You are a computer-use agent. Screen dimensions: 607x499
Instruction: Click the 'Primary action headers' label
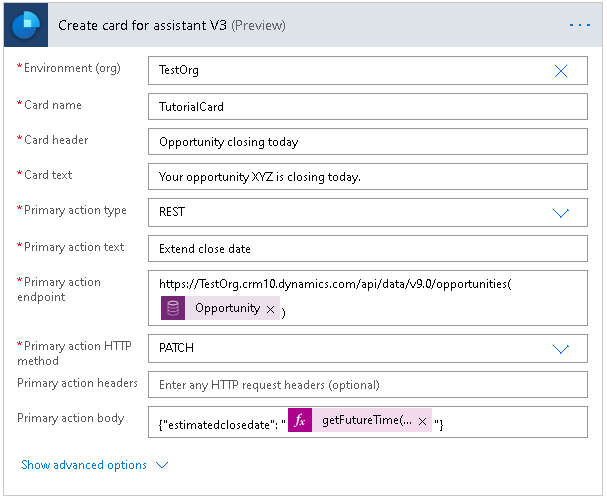click(x=77, y=383)
